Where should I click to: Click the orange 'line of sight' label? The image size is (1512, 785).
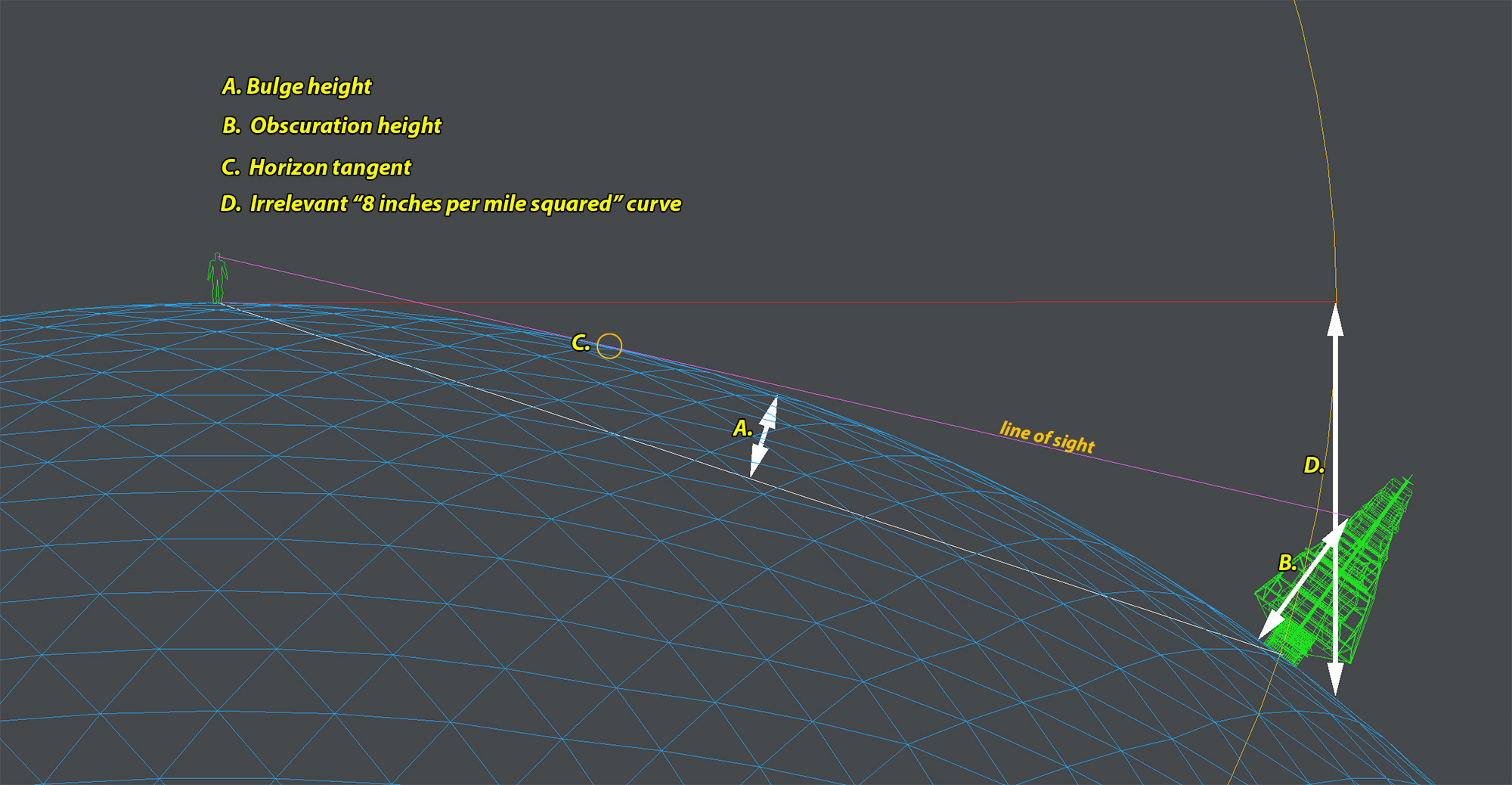click(x=1046, y=437)
